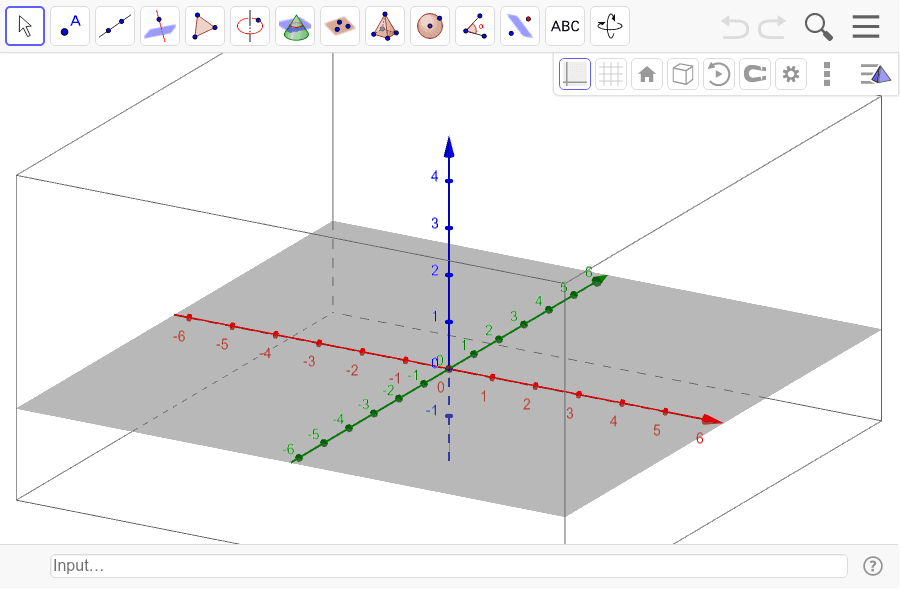Open the views perspective menu
This screenshot has width=900, height=589.
875,74
